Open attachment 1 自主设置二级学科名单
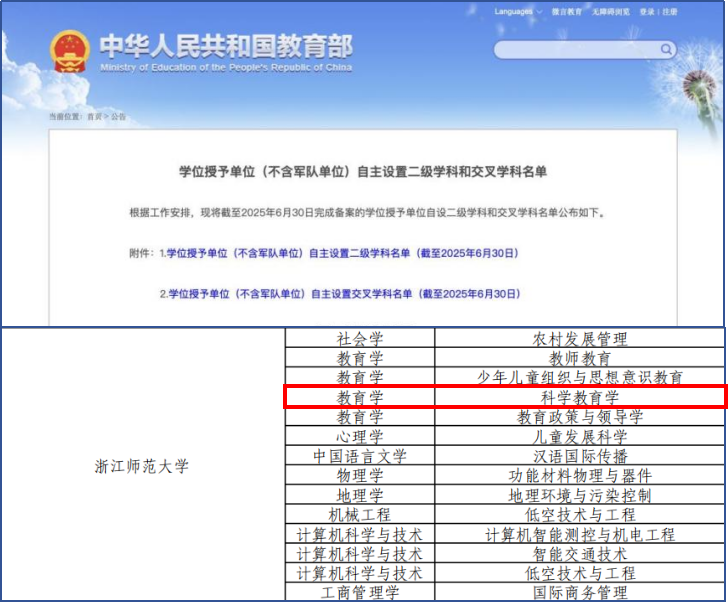 coord(342,254)
